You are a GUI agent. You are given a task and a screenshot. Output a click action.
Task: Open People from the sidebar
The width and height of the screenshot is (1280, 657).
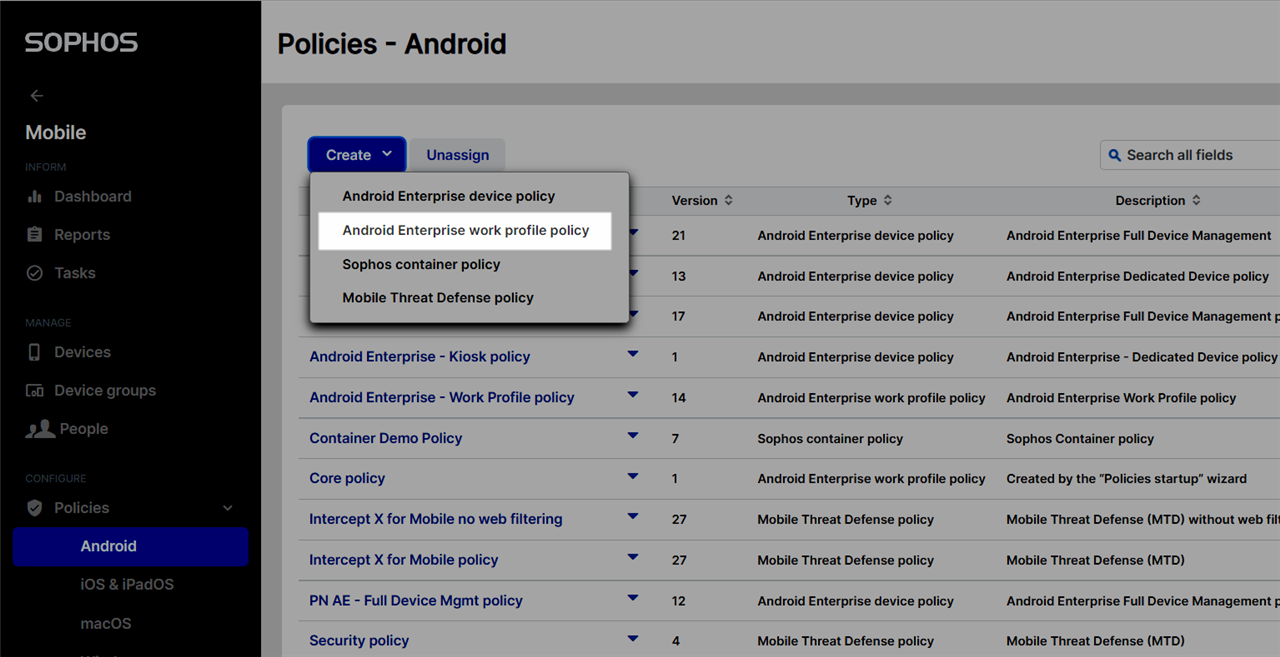pyautogui.click(x=66, y=429)
